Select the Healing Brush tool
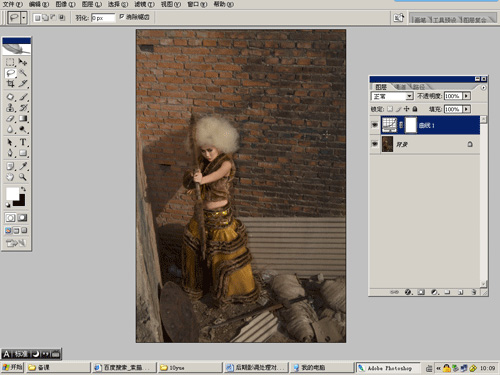 coord(10,97)
